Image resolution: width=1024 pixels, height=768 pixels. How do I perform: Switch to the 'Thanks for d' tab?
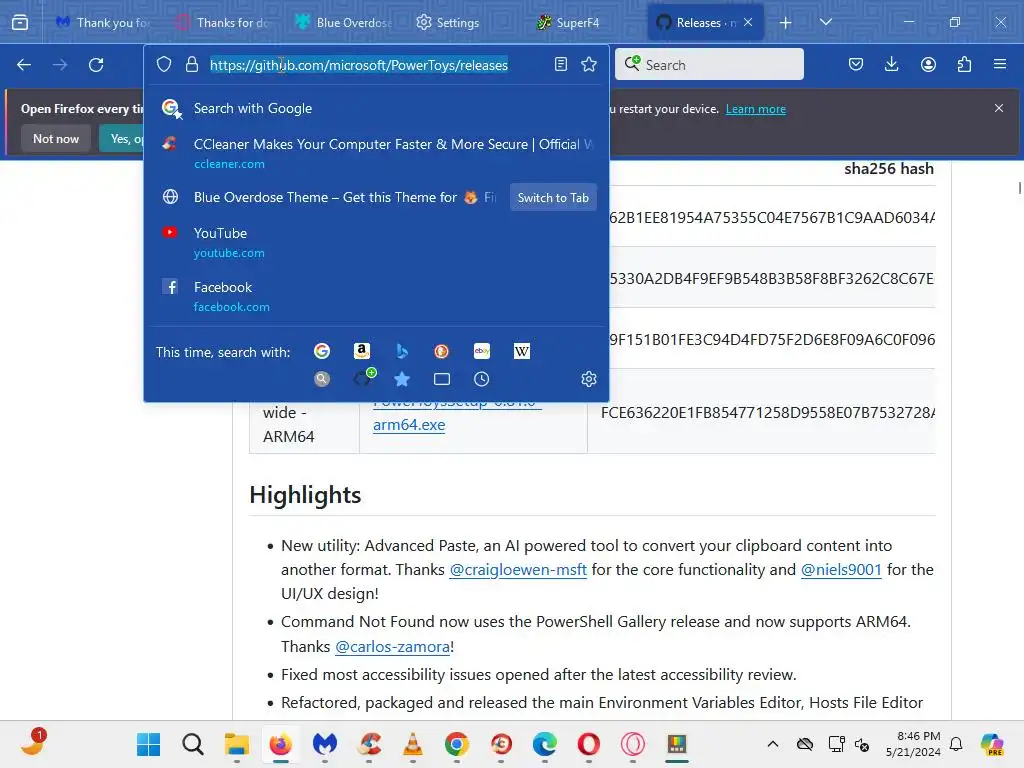click(x=223, y=23)
